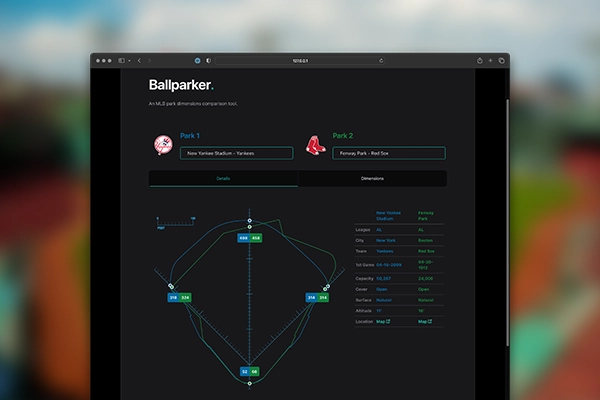Click the page vertical scrollbar
Viewport: 600px width, 400px height.
pyautogui.click(x=508, y=223)
